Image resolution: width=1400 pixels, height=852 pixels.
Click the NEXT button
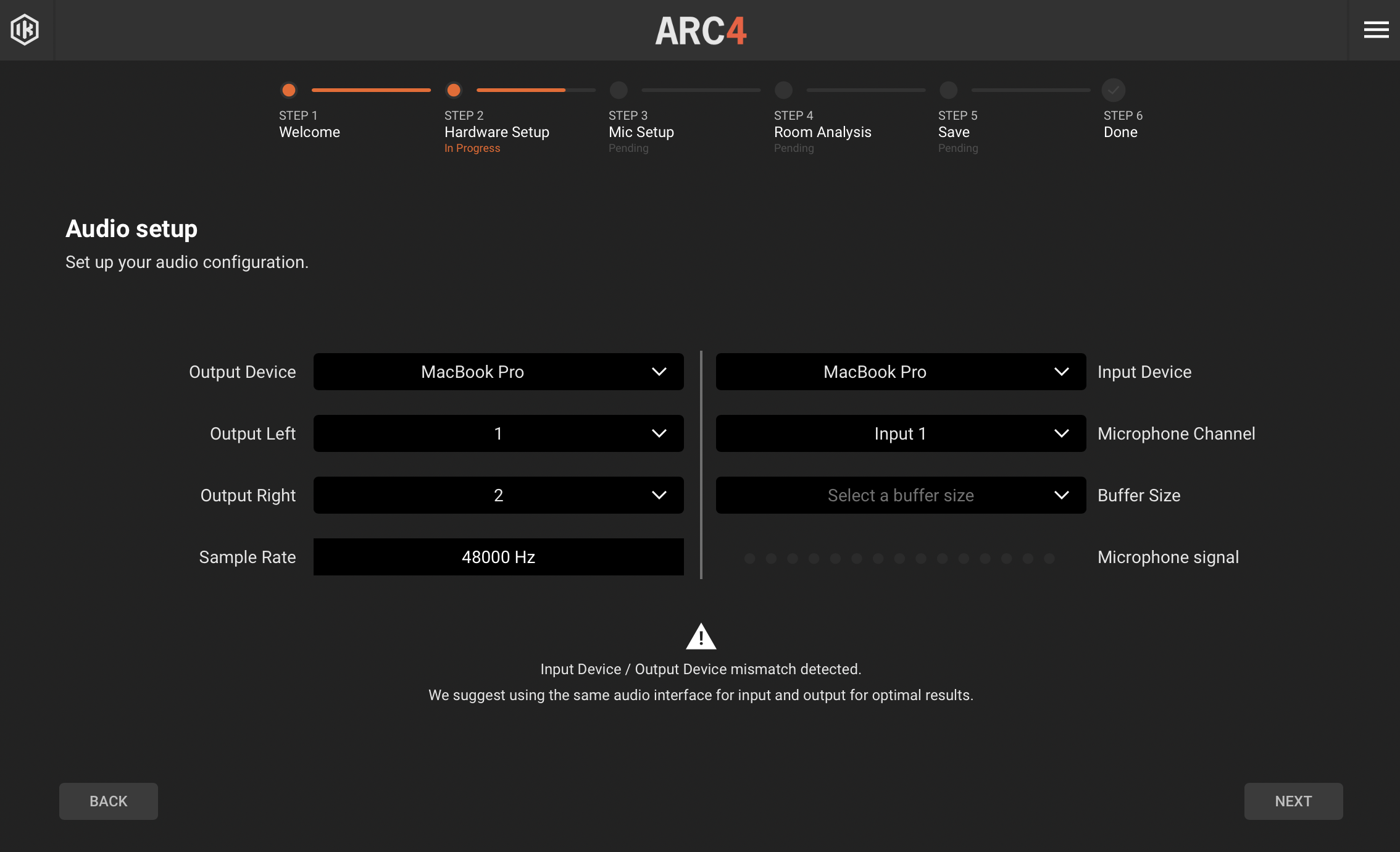(x=1293, y=801)
